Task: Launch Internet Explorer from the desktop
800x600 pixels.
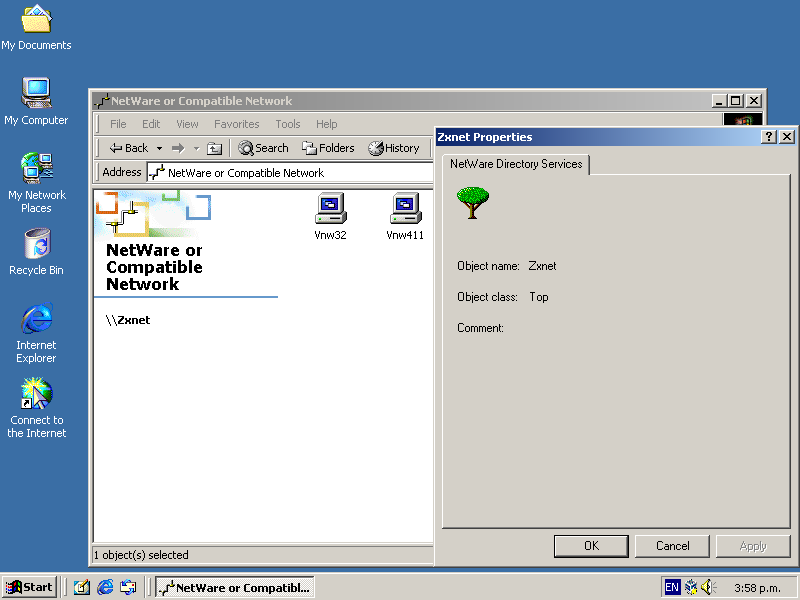Action: point(36,333)
